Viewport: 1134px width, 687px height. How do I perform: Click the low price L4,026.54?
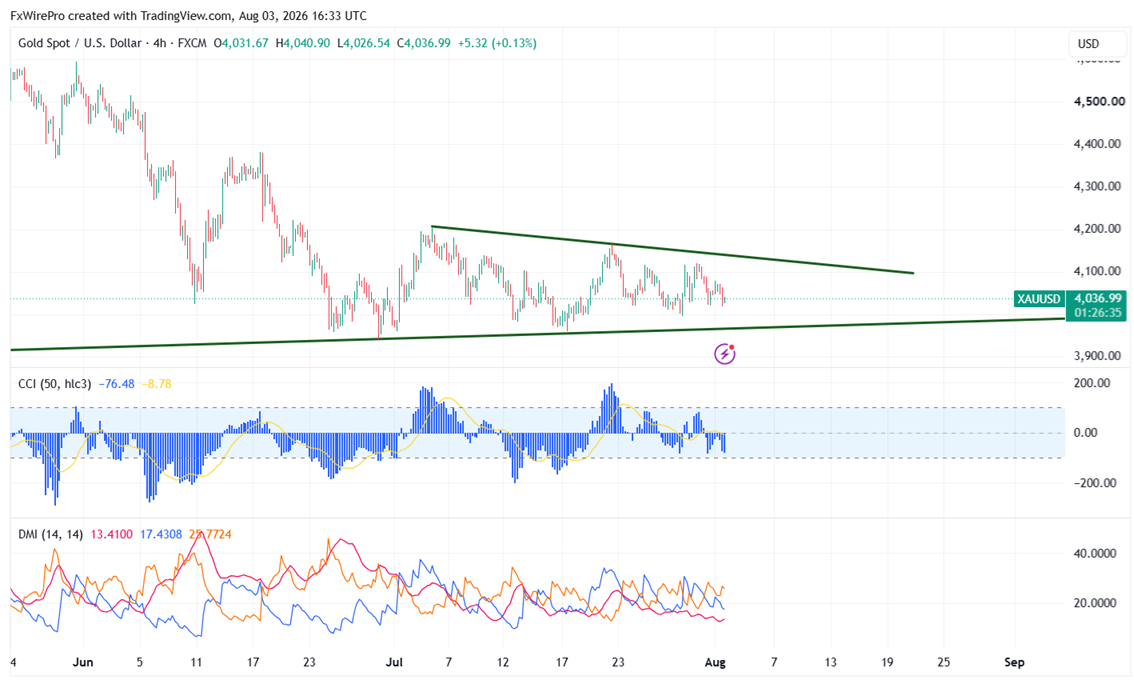point(364,43)
